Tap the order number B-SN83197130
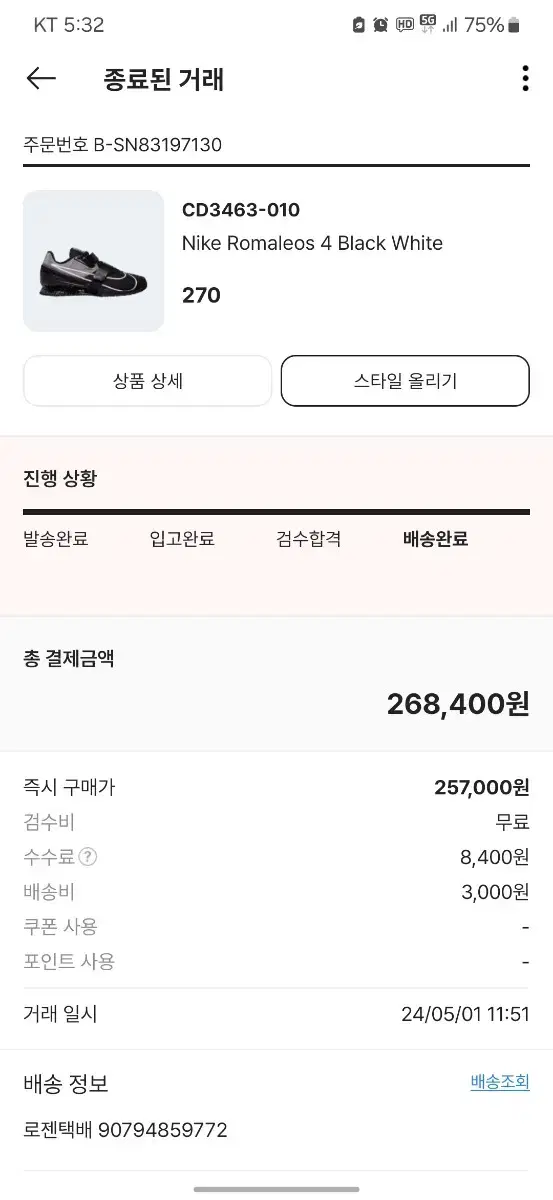 [158, 145]
